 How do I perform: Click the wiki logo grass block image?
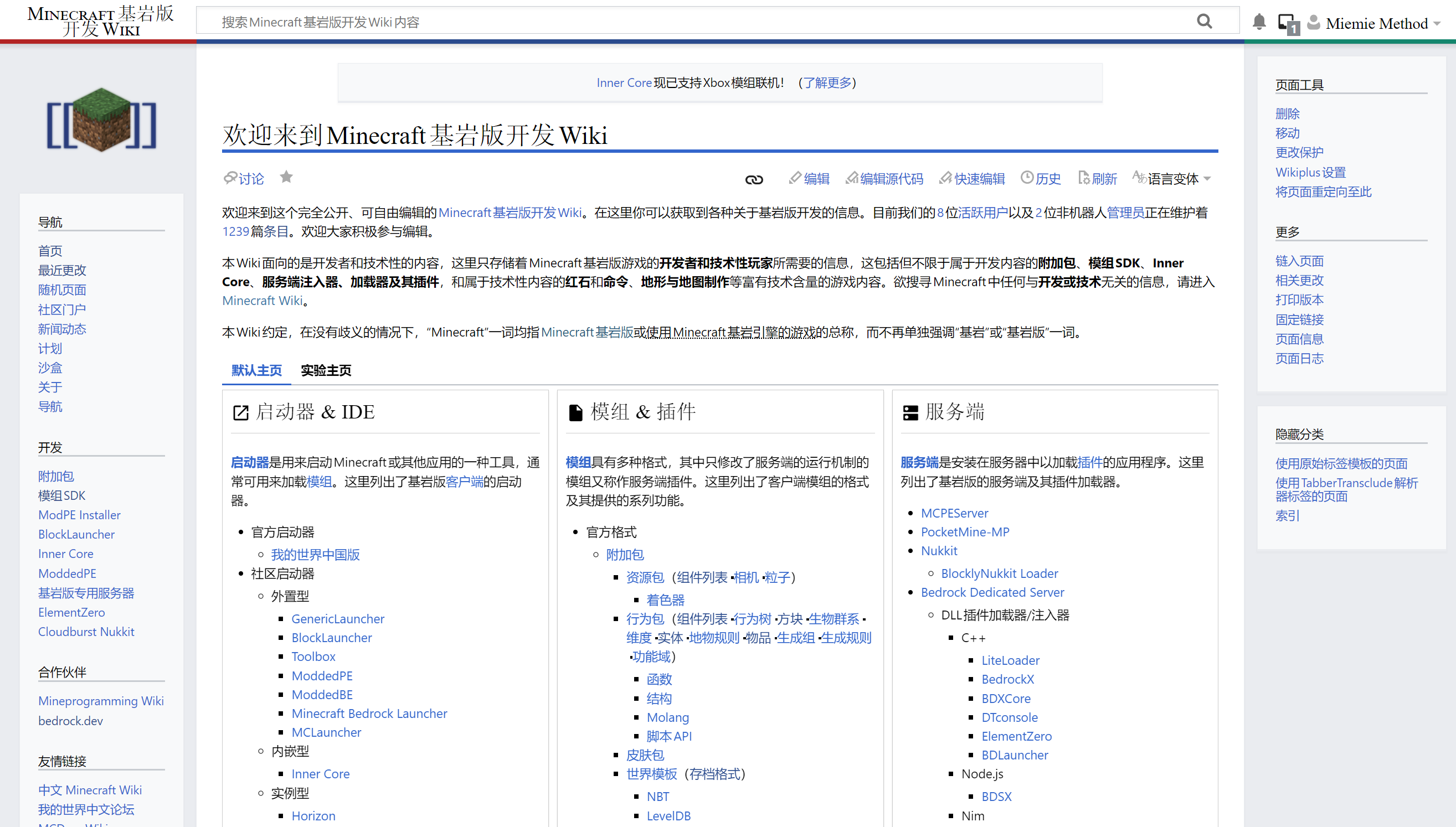[x=102, y=120]
